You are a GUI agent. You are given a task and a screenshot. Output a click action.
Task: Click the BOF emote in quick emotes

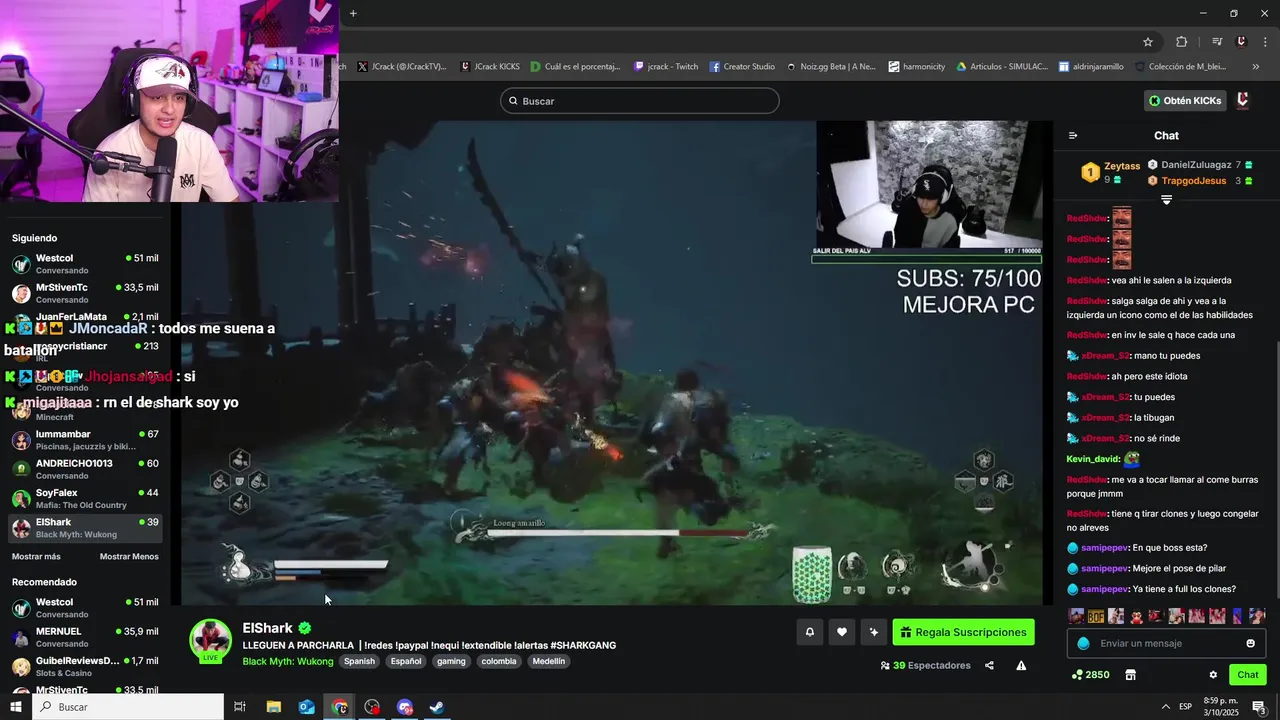(x=1096, y=616)
